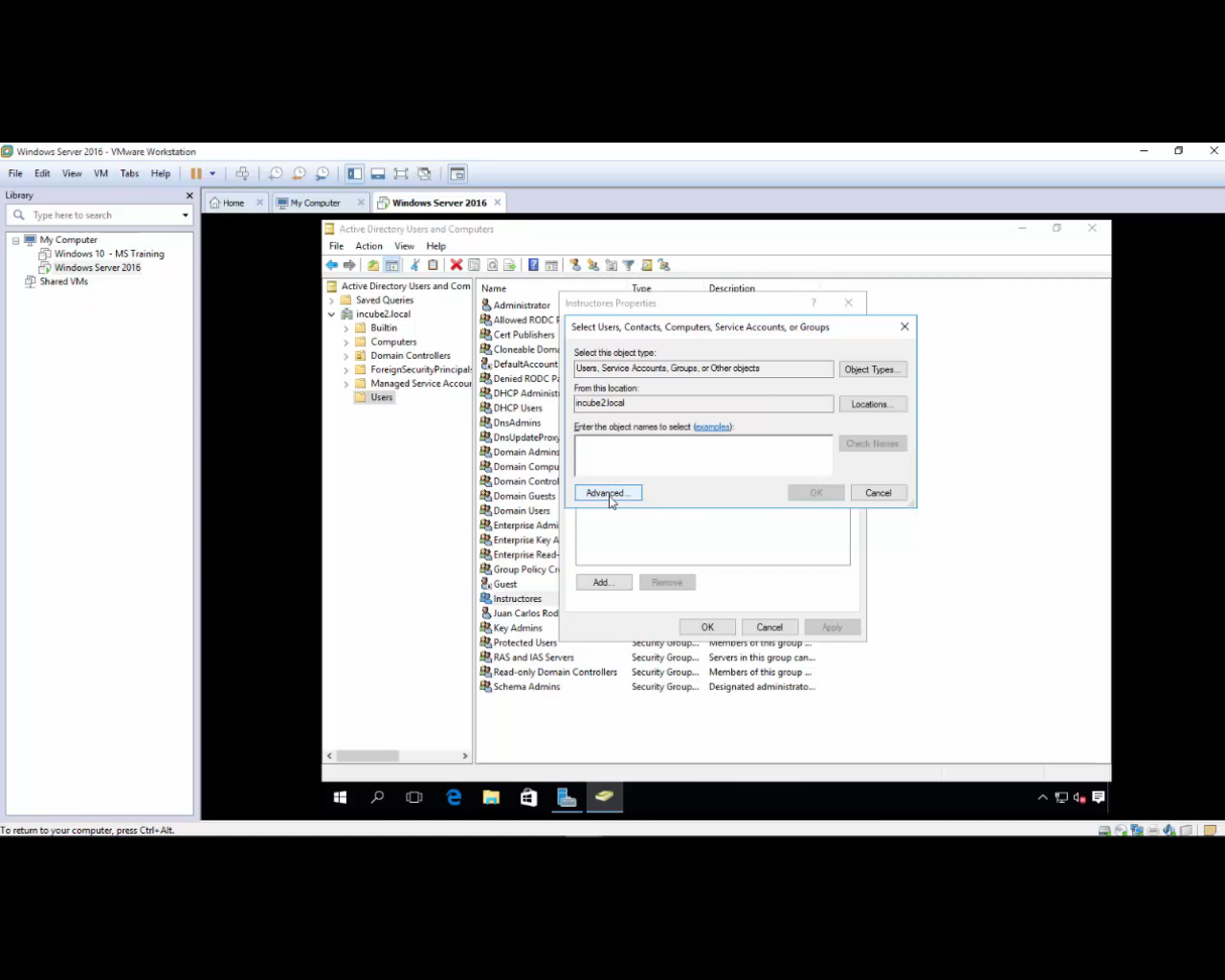Click the Send Ctrl+Alt+Del VMware icon
This screenshot has height=980, width=1225.
pos(242,173)
